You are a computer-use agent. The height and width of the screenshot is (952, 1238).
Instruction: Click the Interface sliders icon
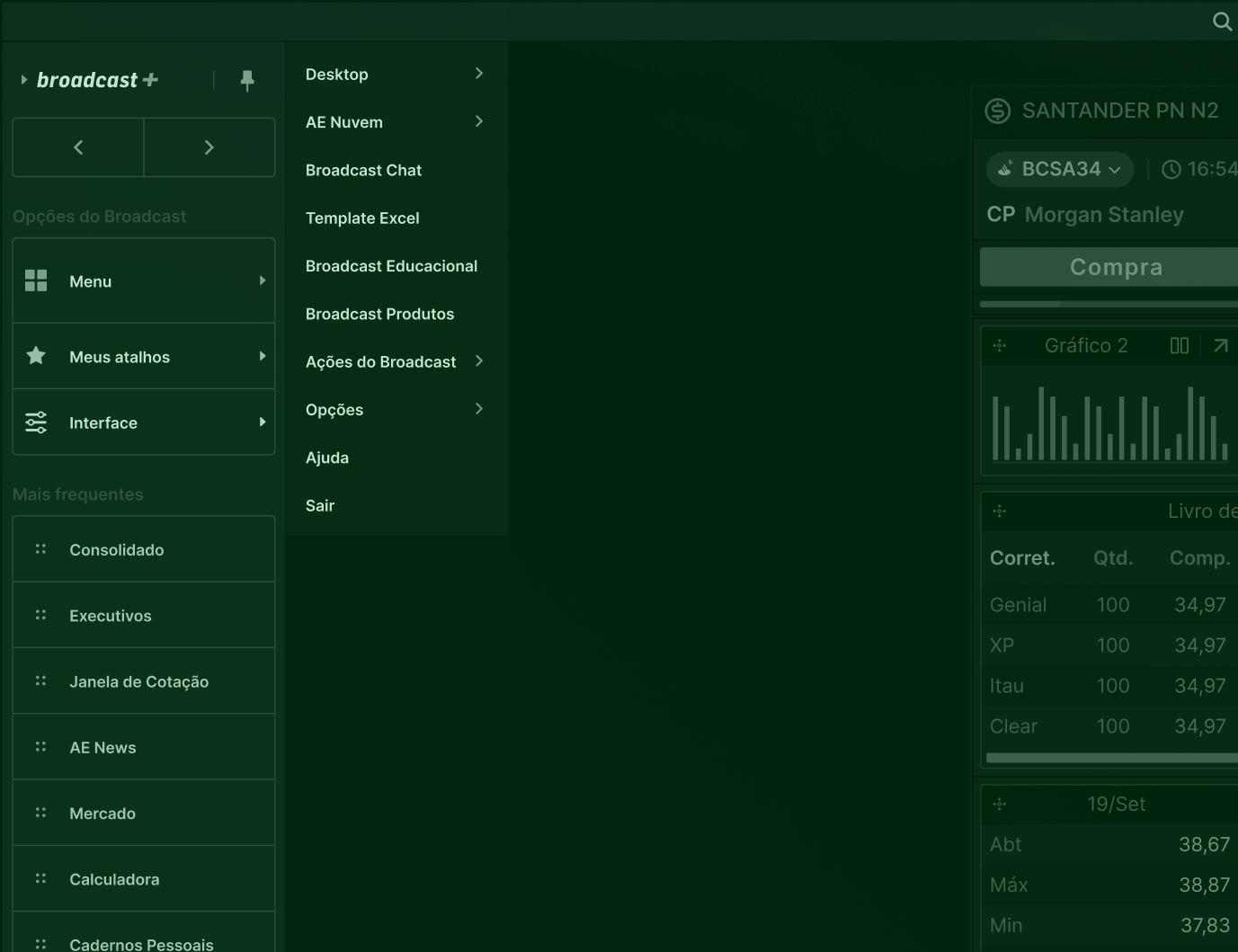point(36,423)
